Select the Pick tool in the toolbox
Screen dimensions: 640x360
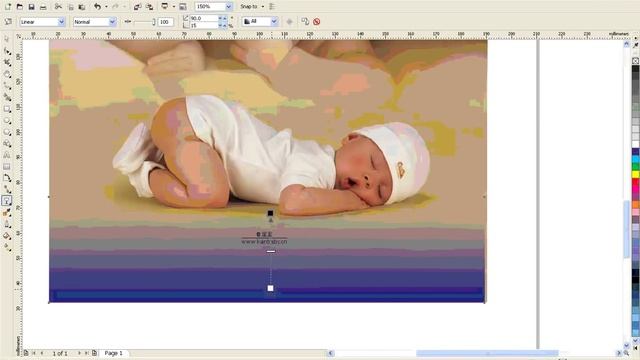tap(7, 40)
